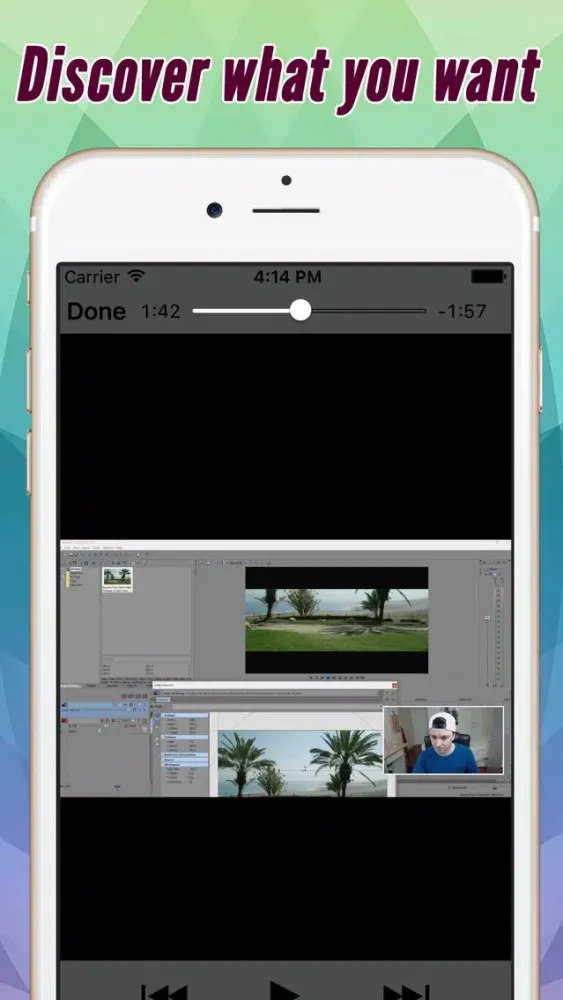This screenshot has width=563, height=1000.
Task: Skip to the previous track with the rewind icon
Action: click(164, 993)
